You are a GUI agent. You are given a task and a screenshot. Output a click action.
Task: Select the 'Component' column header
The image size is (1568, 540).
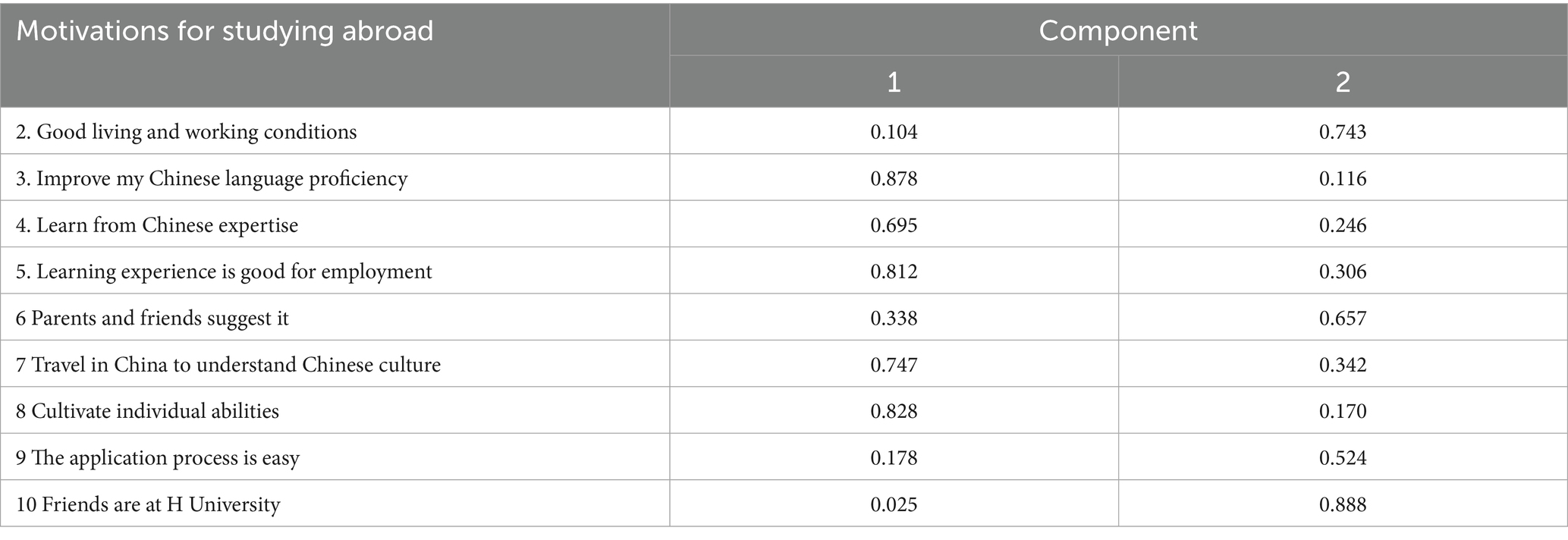(x=1117, y=30)
